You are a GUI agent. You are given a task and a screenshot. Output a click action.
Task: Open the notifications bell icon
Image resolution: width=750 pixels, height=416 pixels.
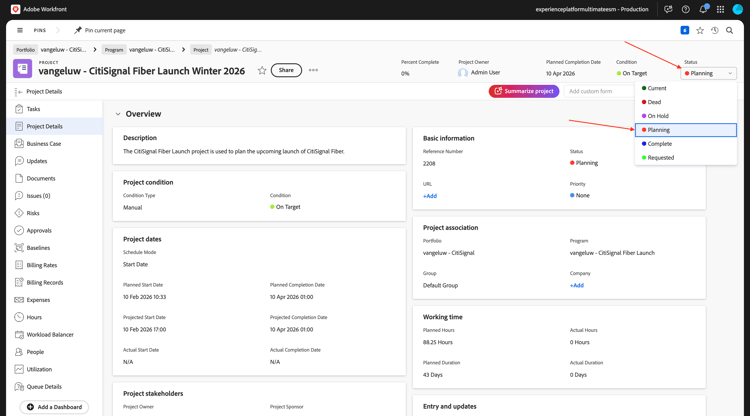pyautogui.click(x=703, y=9)
